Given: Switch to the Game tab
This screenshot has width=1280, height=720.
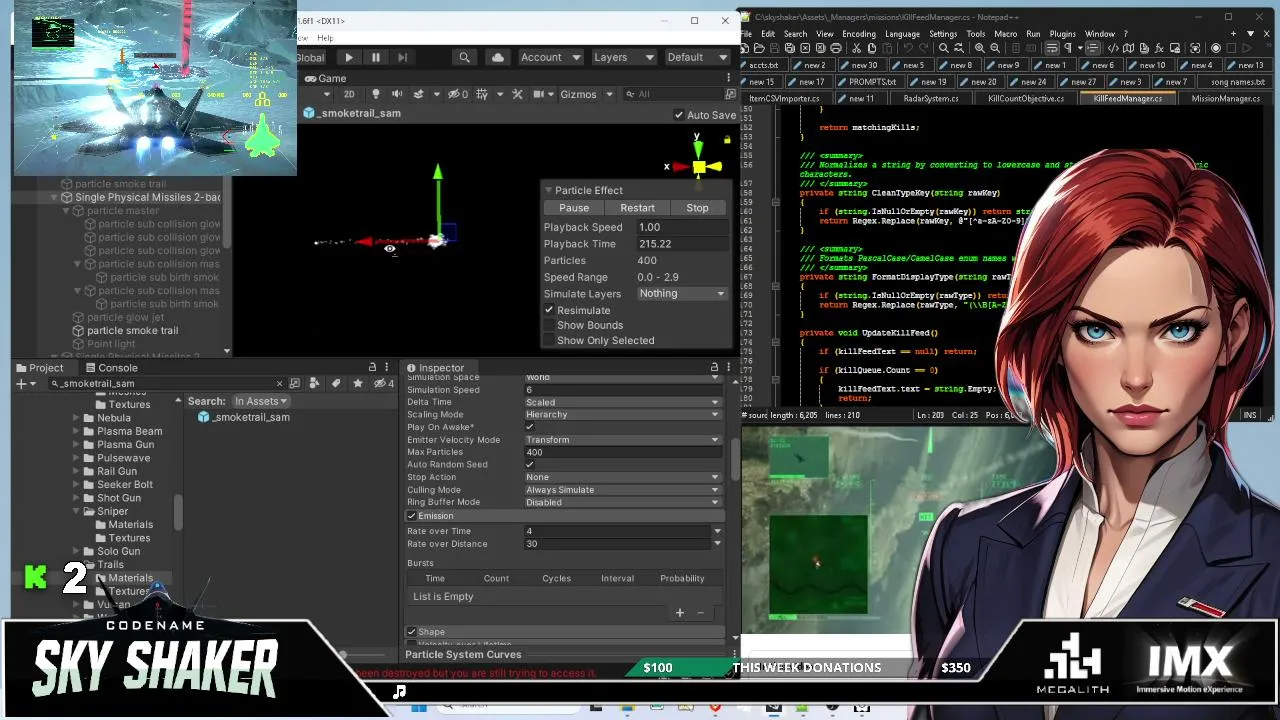Looking at the screenshot, I should 326,79.
